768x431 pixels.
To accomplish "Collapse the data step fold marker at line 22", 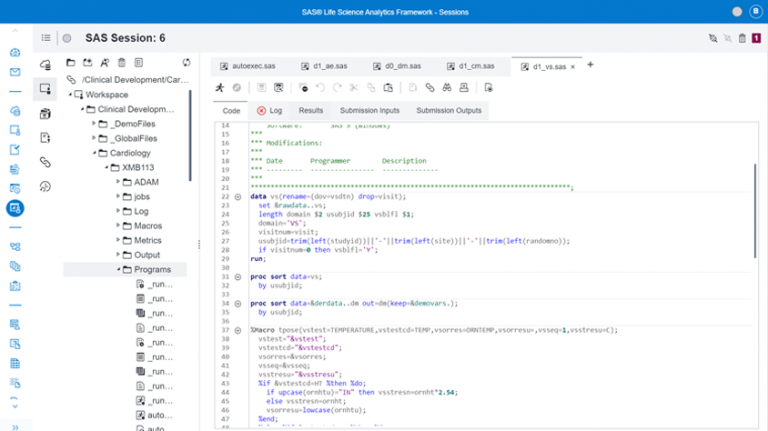I will pos(238,197).
